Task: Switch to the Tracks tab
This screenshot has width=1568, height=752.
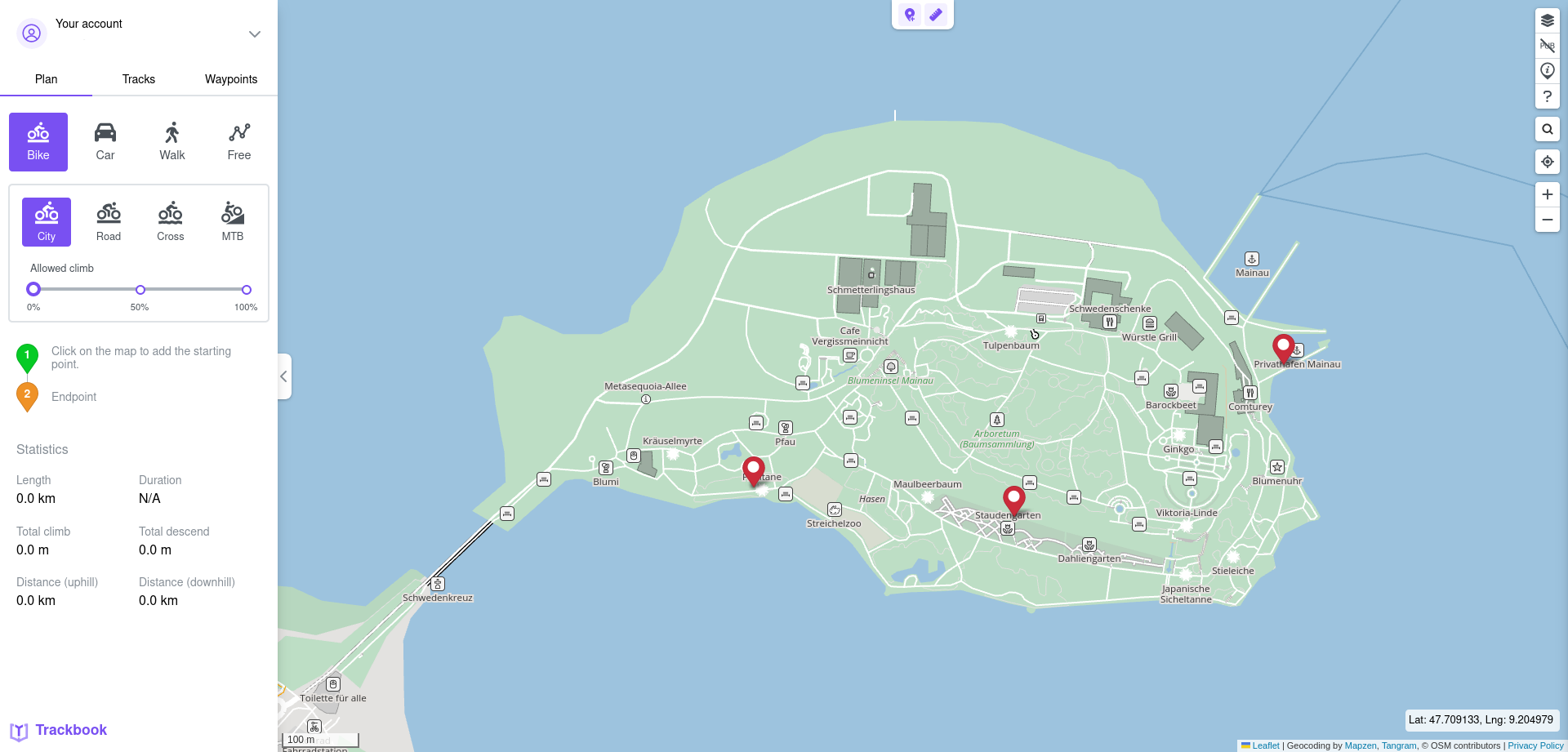Action: click(x=138, y=79)
